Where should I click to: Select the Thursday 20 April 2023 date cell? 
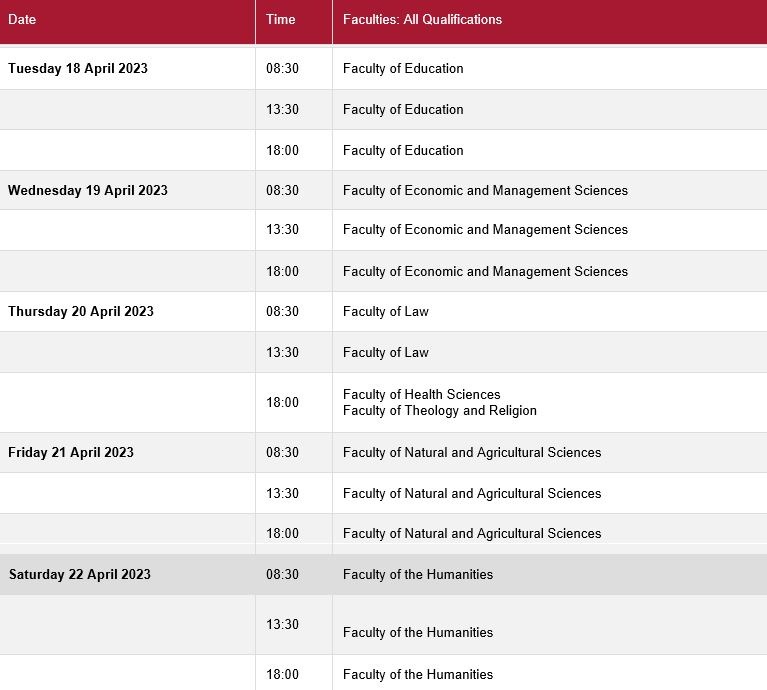81,311
